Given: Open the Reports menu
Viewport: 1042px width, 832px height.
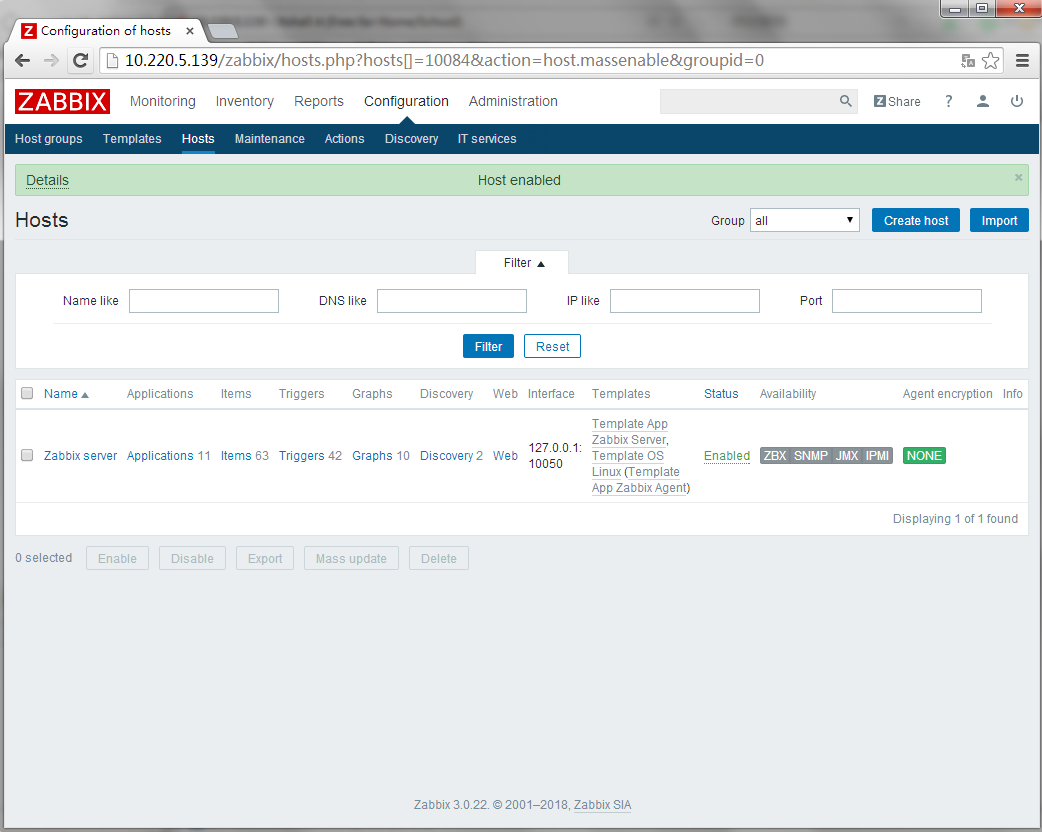Looking at the screenshot, I should [x=319, y=101].
